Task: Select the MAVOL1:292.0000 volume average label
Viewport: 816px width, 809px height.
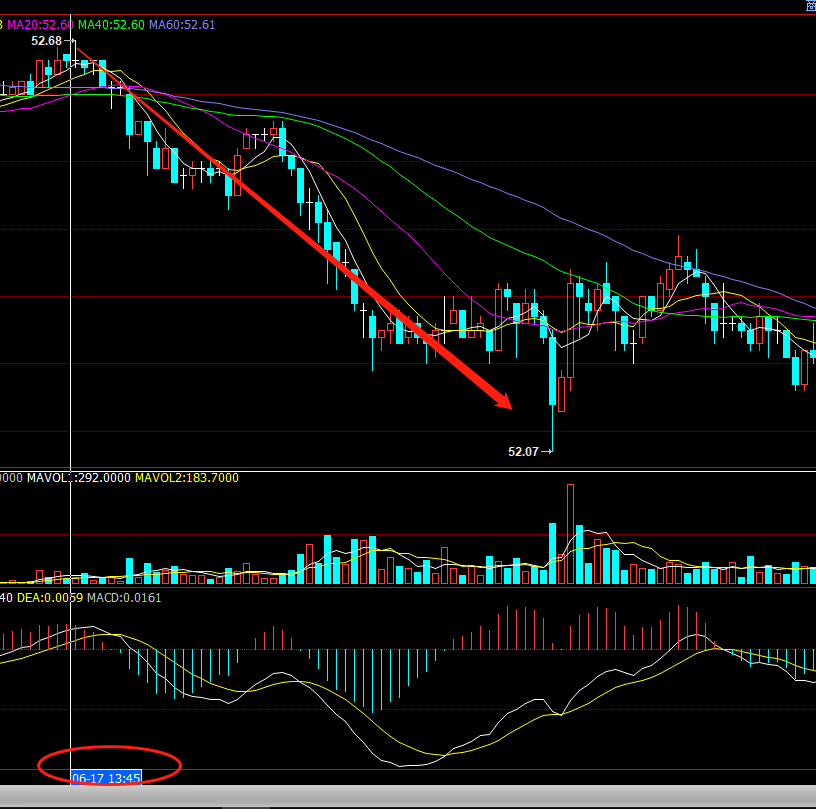Action: coord(79,478)
